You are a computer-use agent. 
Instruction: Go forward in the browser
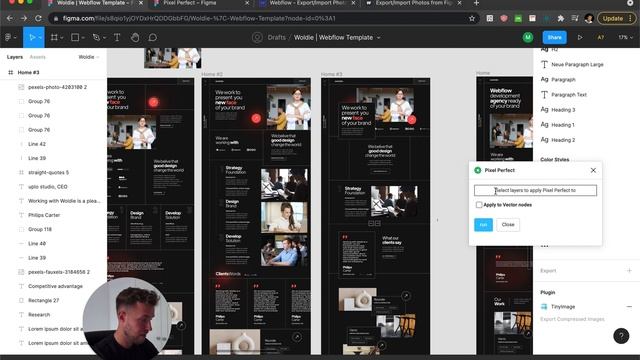(x=24, y=18)
